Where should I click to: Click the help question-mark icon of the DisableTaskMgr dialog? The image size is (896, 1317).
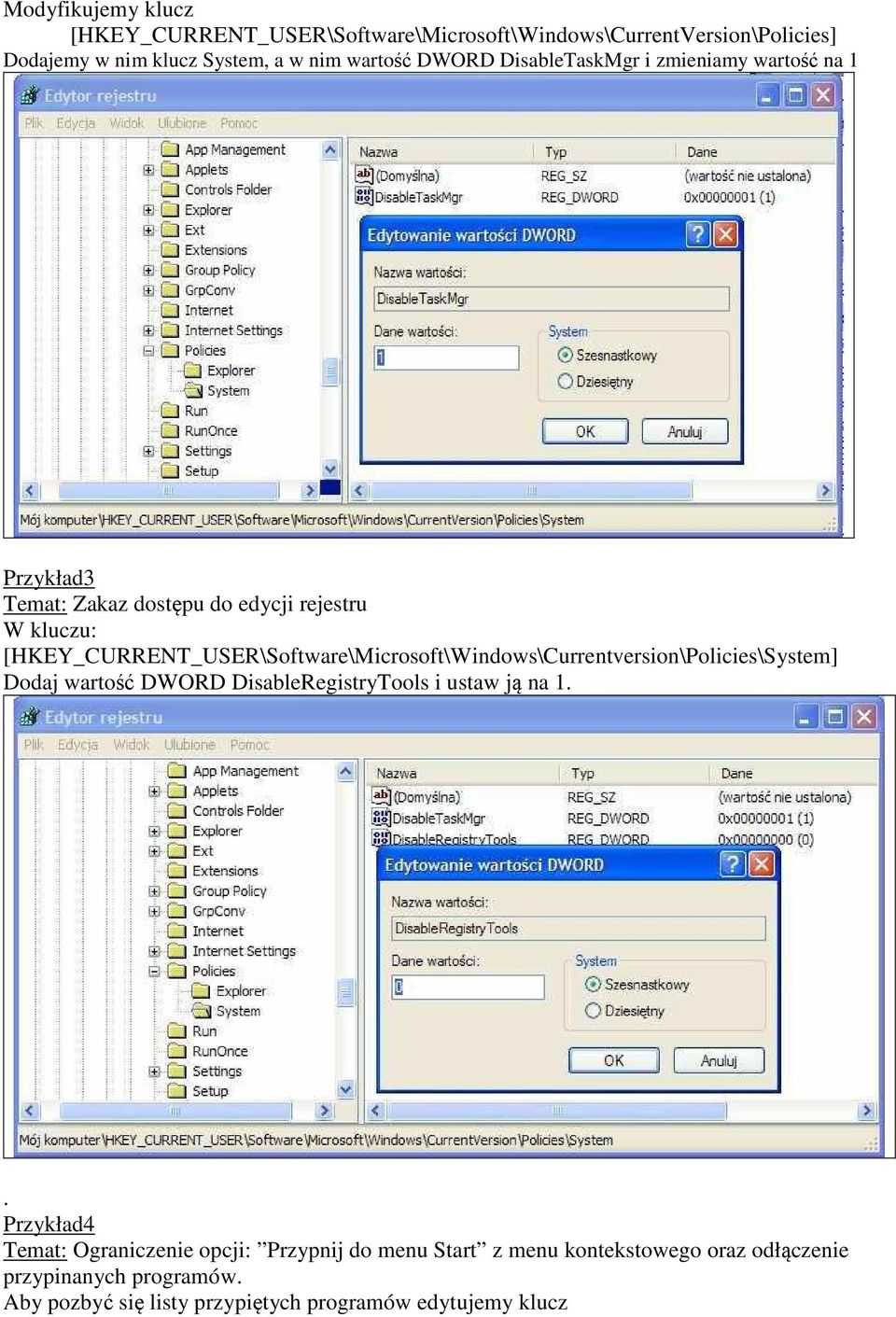[x=697, y=234]
